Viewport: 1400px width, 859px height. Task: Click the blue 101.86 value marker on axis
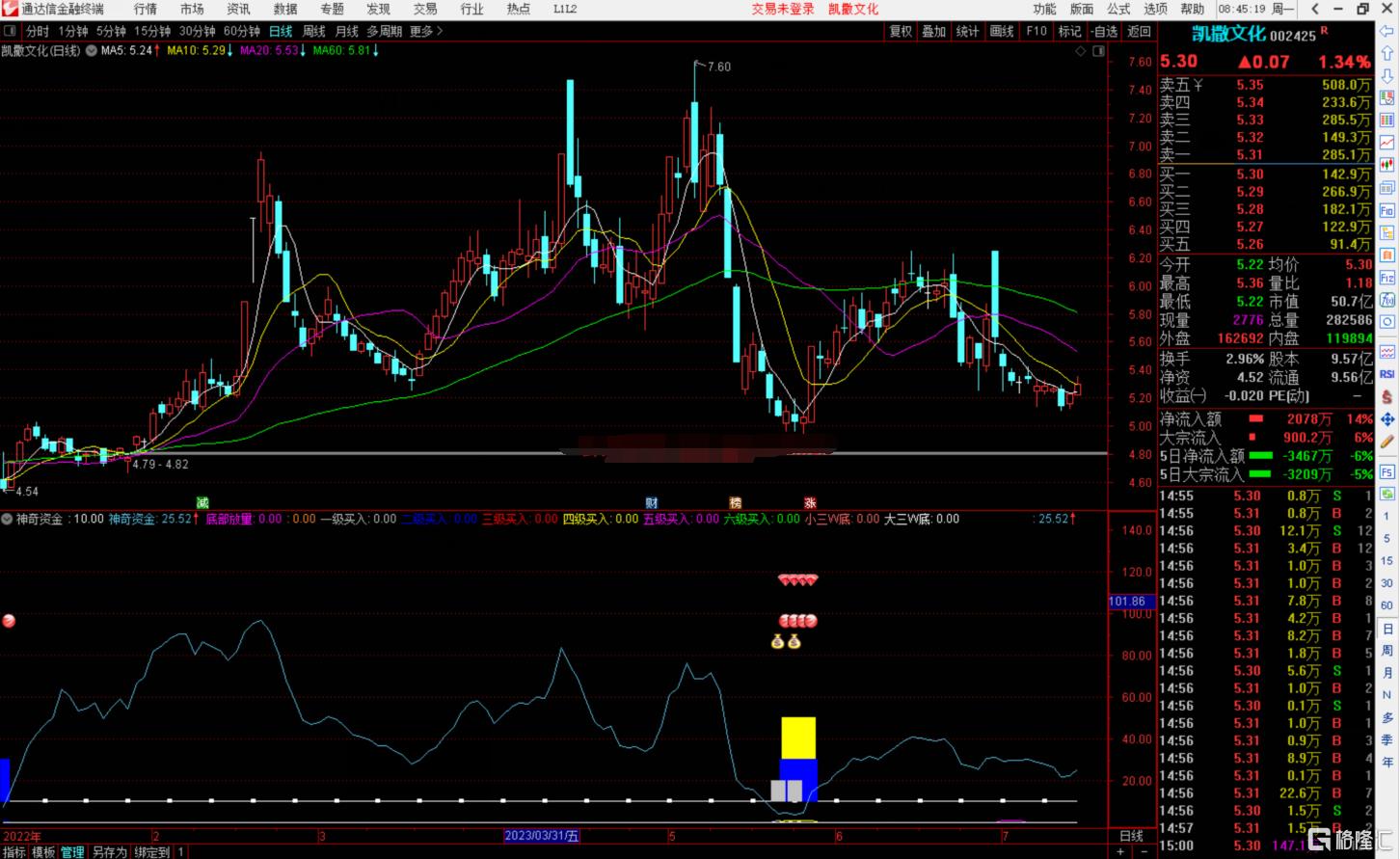tap(1131, 602)
